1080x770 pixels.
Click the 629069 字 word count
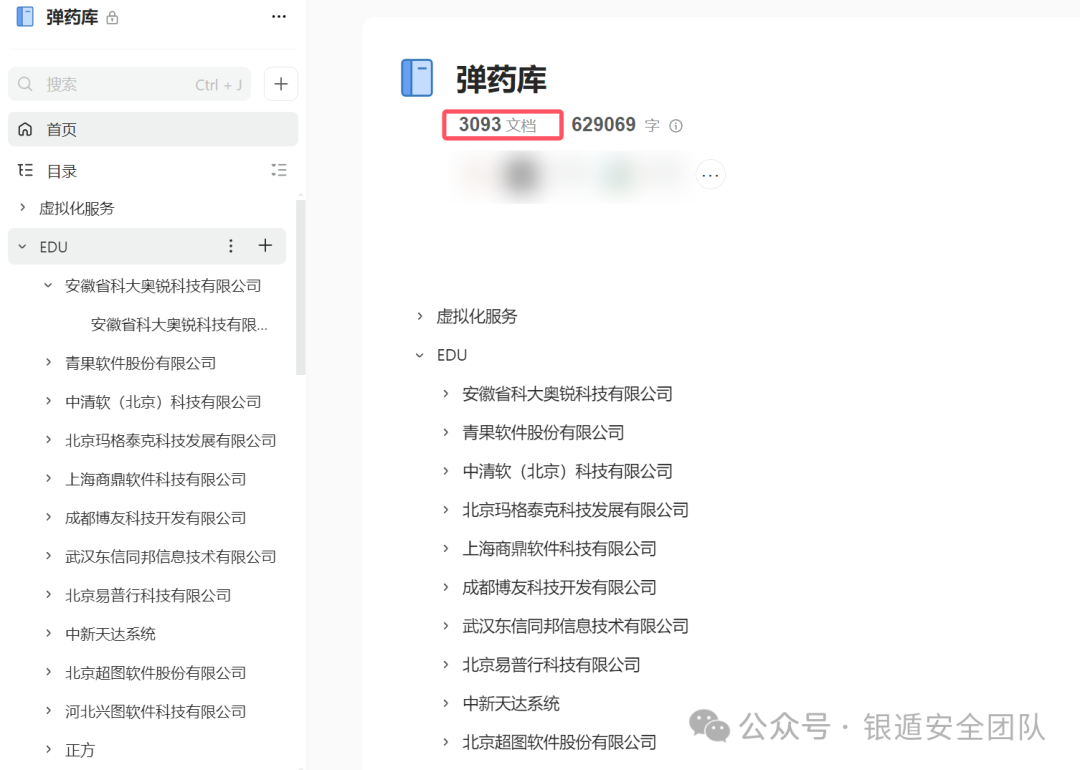[615, 125]
